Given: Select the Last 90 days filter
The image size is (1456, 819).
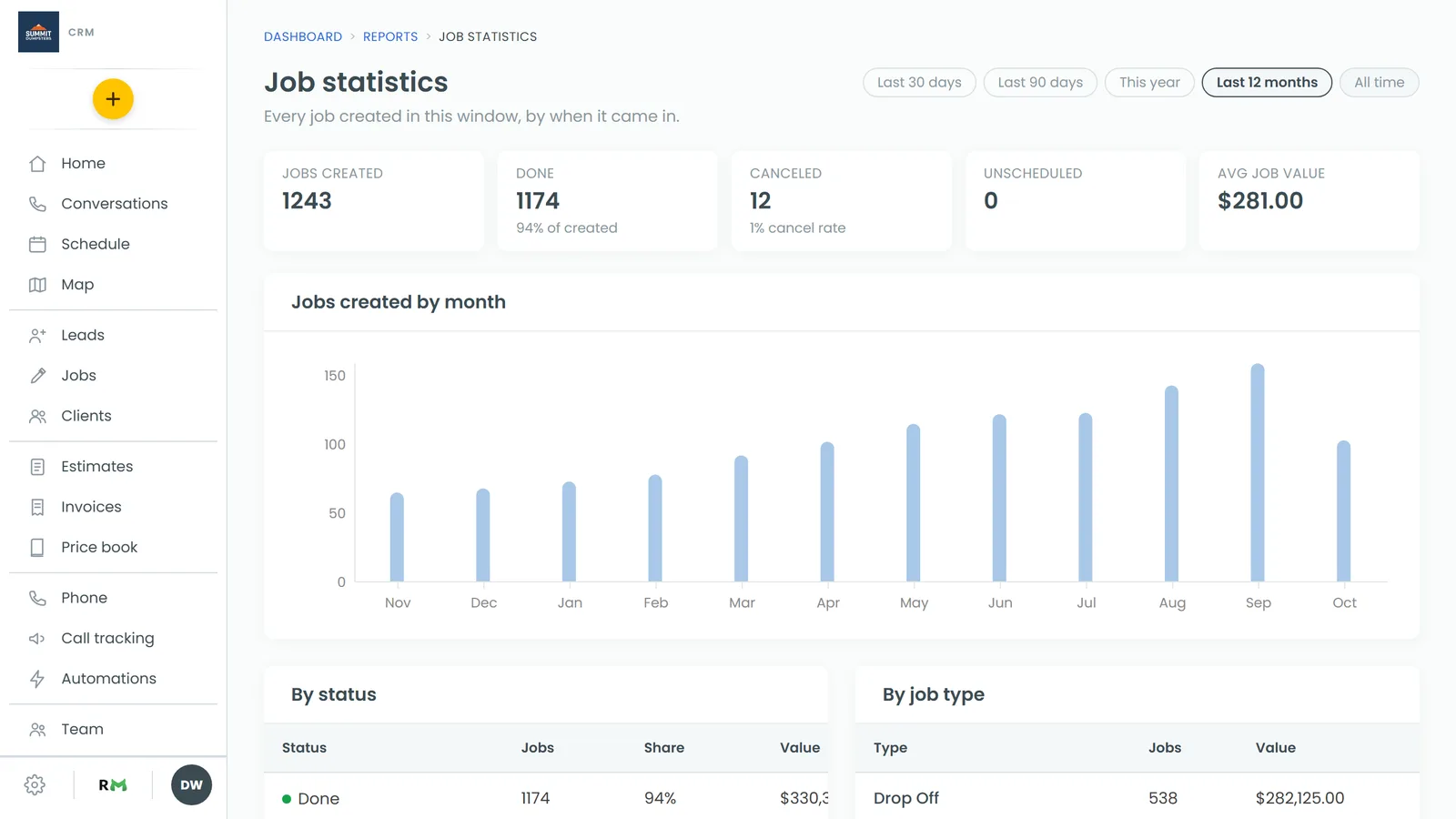Looking at the screenshot, I should point(1040,82).
